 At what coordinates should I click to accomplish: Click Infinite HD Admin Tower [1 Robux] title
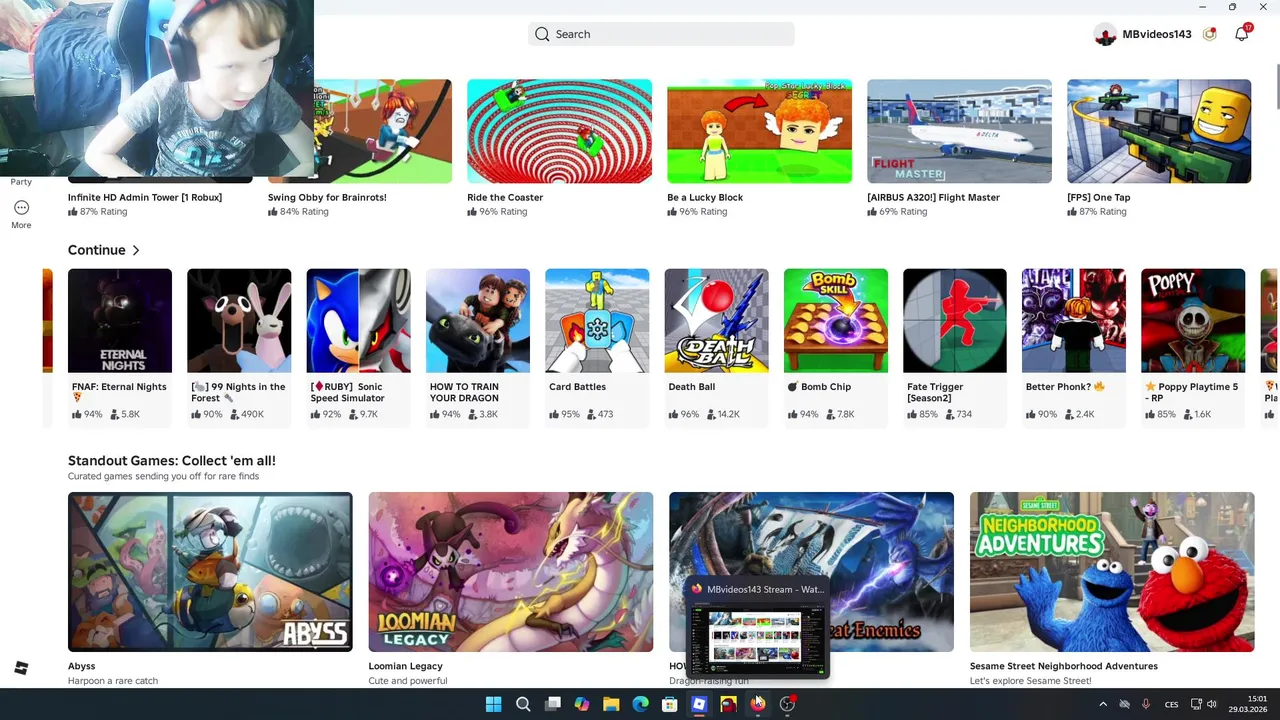point(145,197)
